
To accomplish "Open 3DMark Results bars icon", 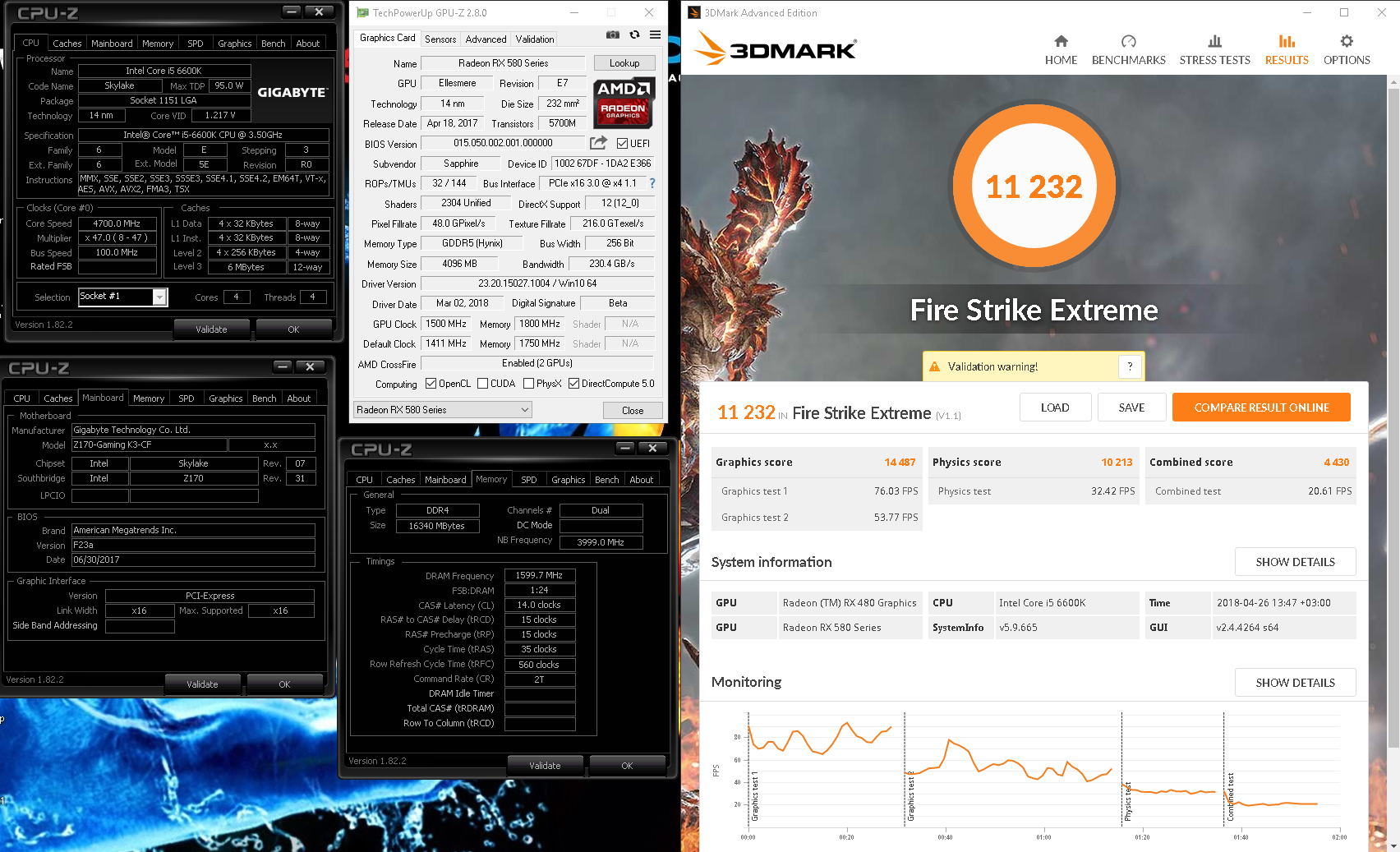I will click(1287, 41).
